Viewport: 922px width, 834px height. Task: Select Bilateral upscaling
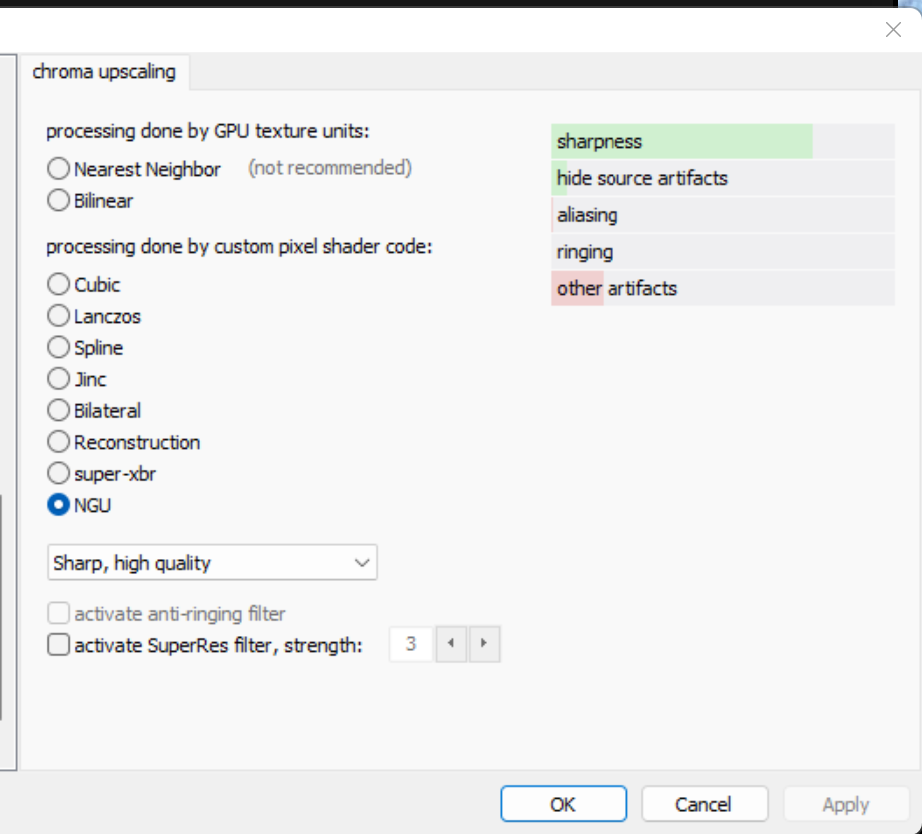58,410
